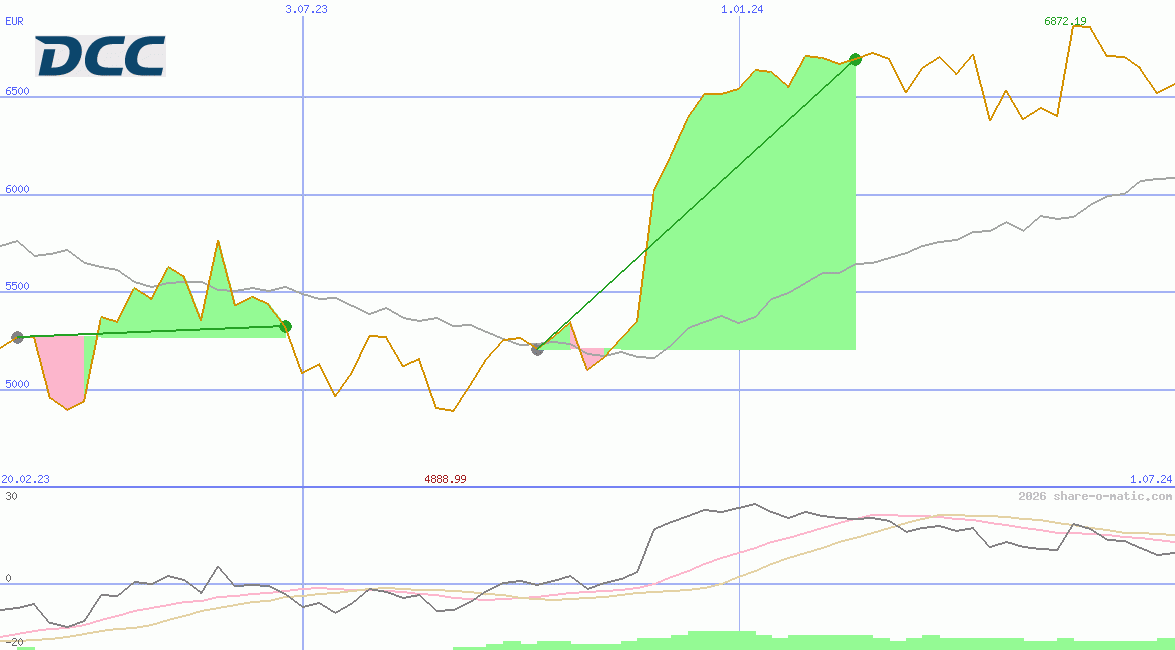The height and width of the screenshot is (650, 1175).
Task: Click the DCC company logo
Action: click(x=100, y=55)
